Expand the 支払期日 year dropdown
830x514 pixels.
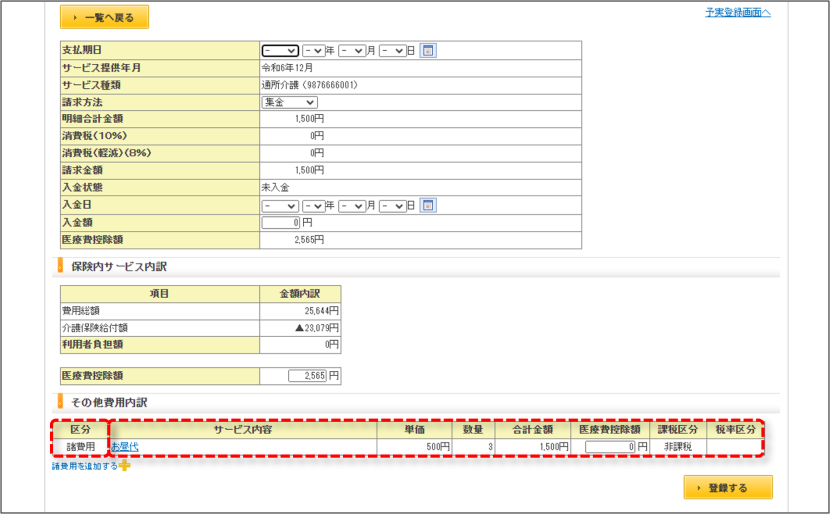pos(313,51)
